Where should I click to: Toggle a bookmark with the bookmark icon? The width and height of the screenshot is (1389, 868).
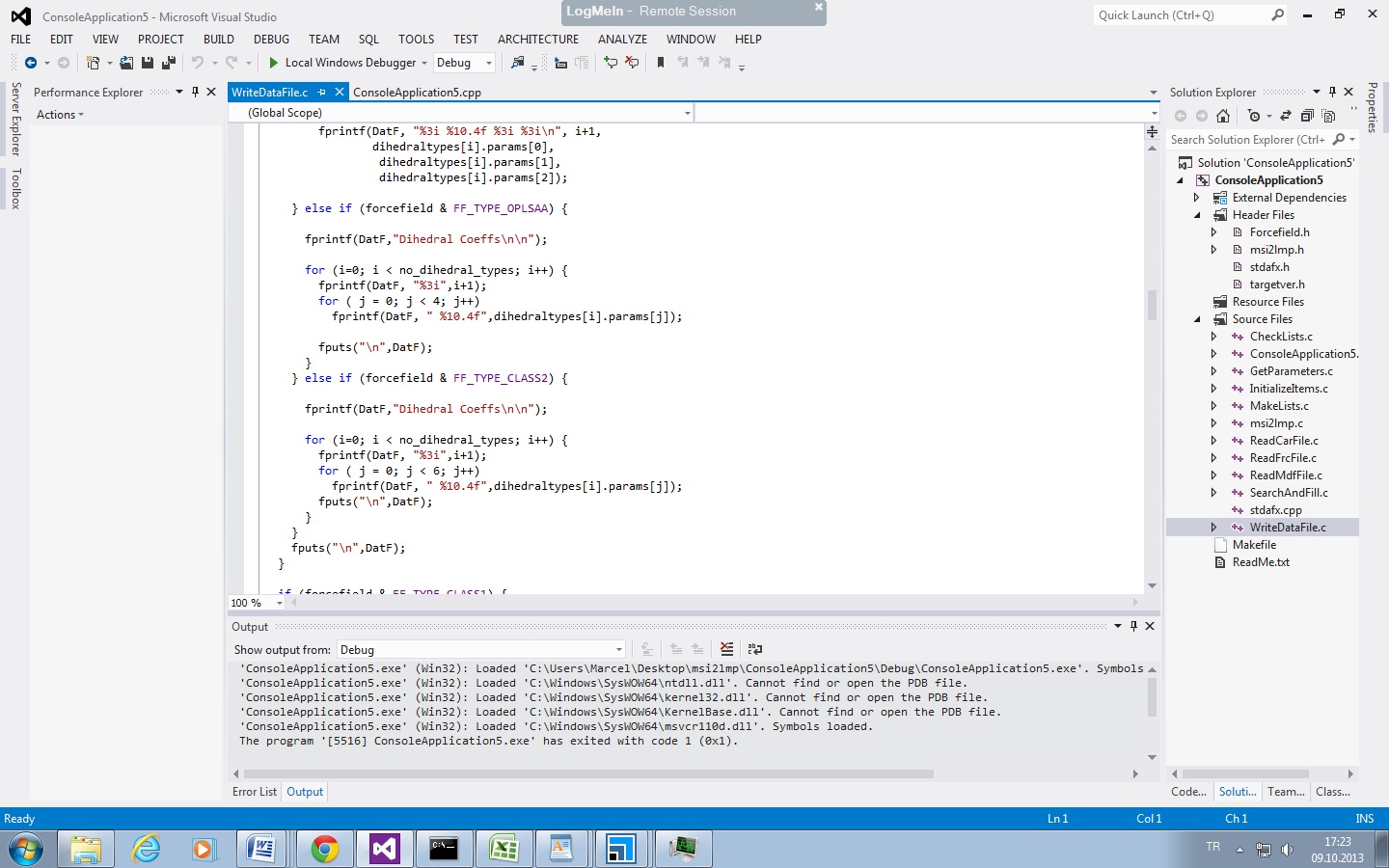[x=661, y=63]
